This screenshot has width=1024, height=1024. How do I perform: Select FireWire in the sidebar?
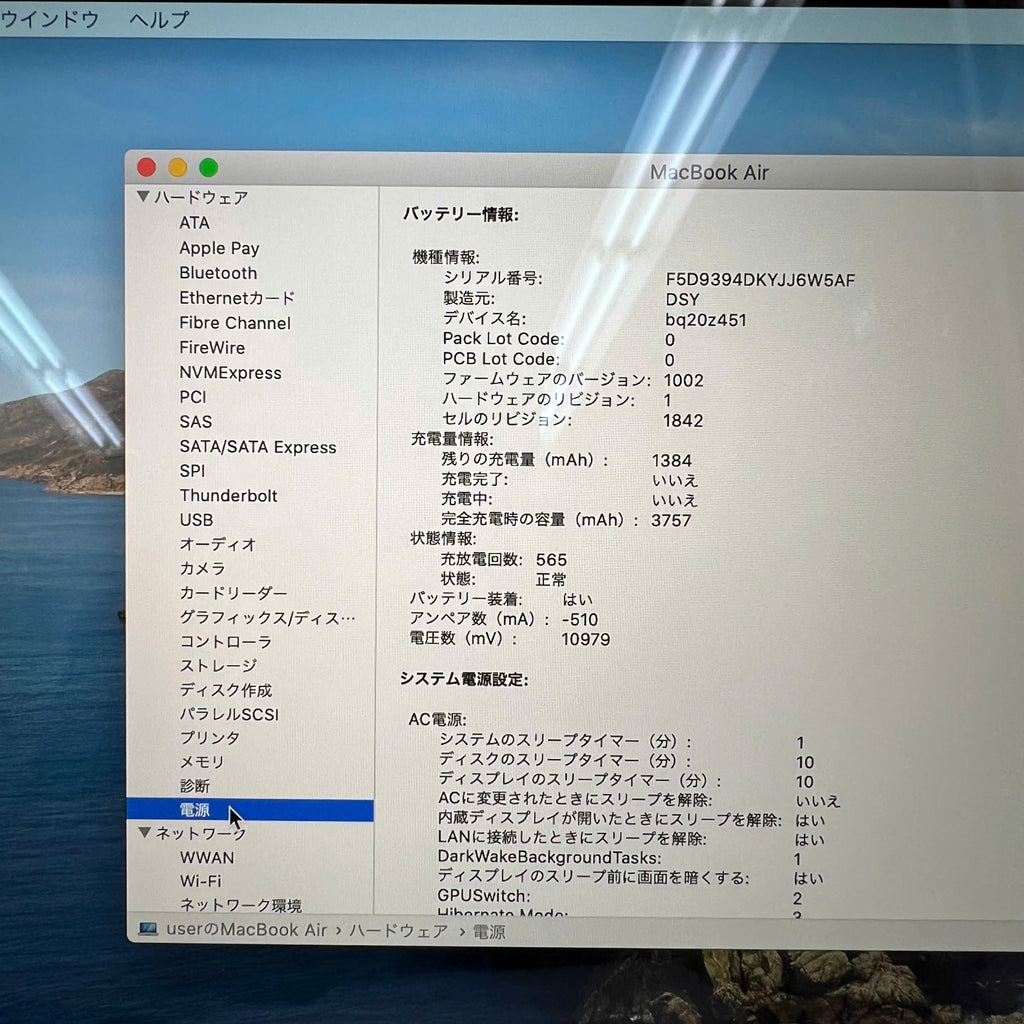(212, 347)
